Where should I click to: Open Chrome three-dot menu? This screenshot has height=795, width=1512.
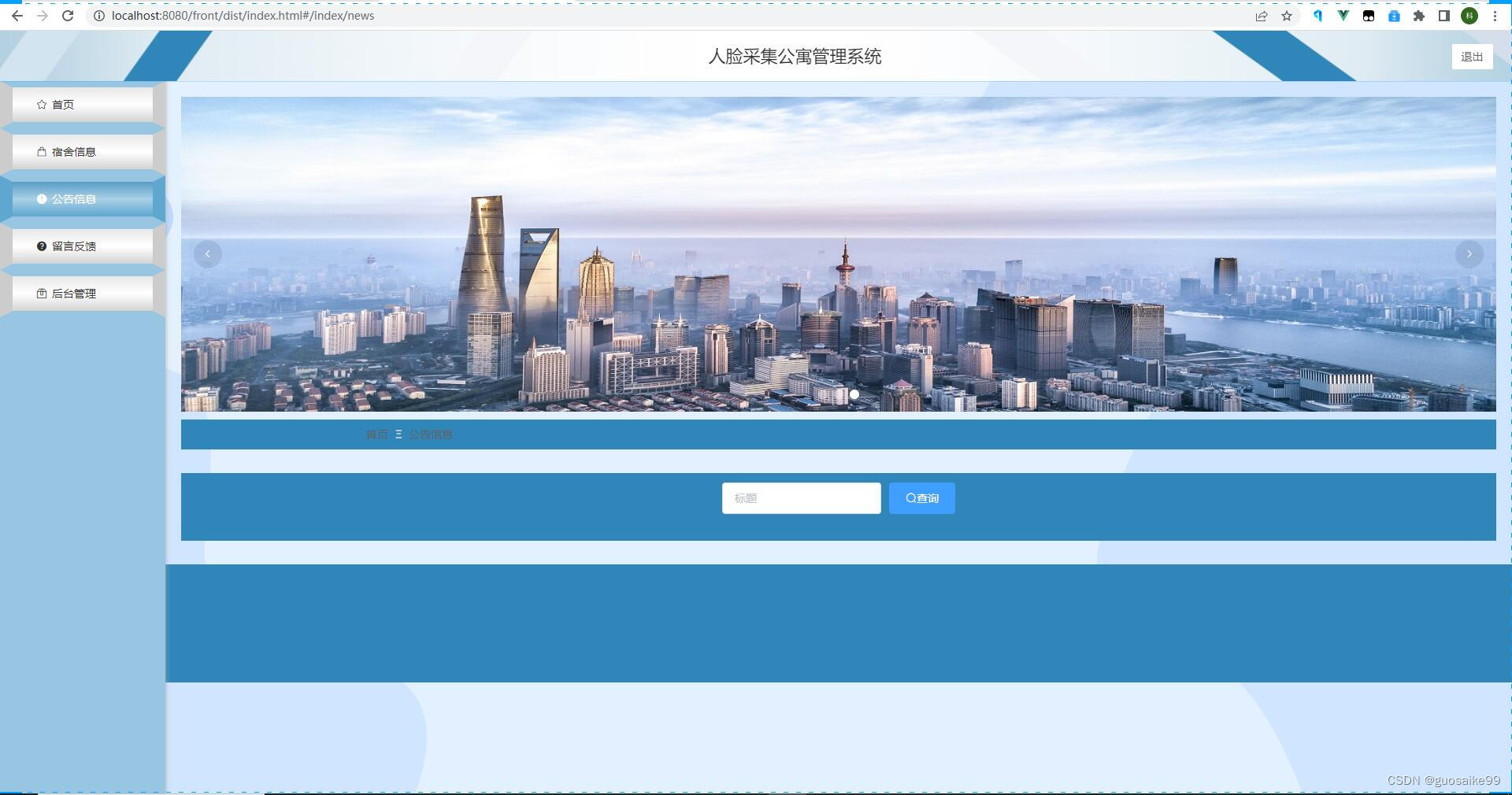pyautogui.click(x=1495, y=16)
